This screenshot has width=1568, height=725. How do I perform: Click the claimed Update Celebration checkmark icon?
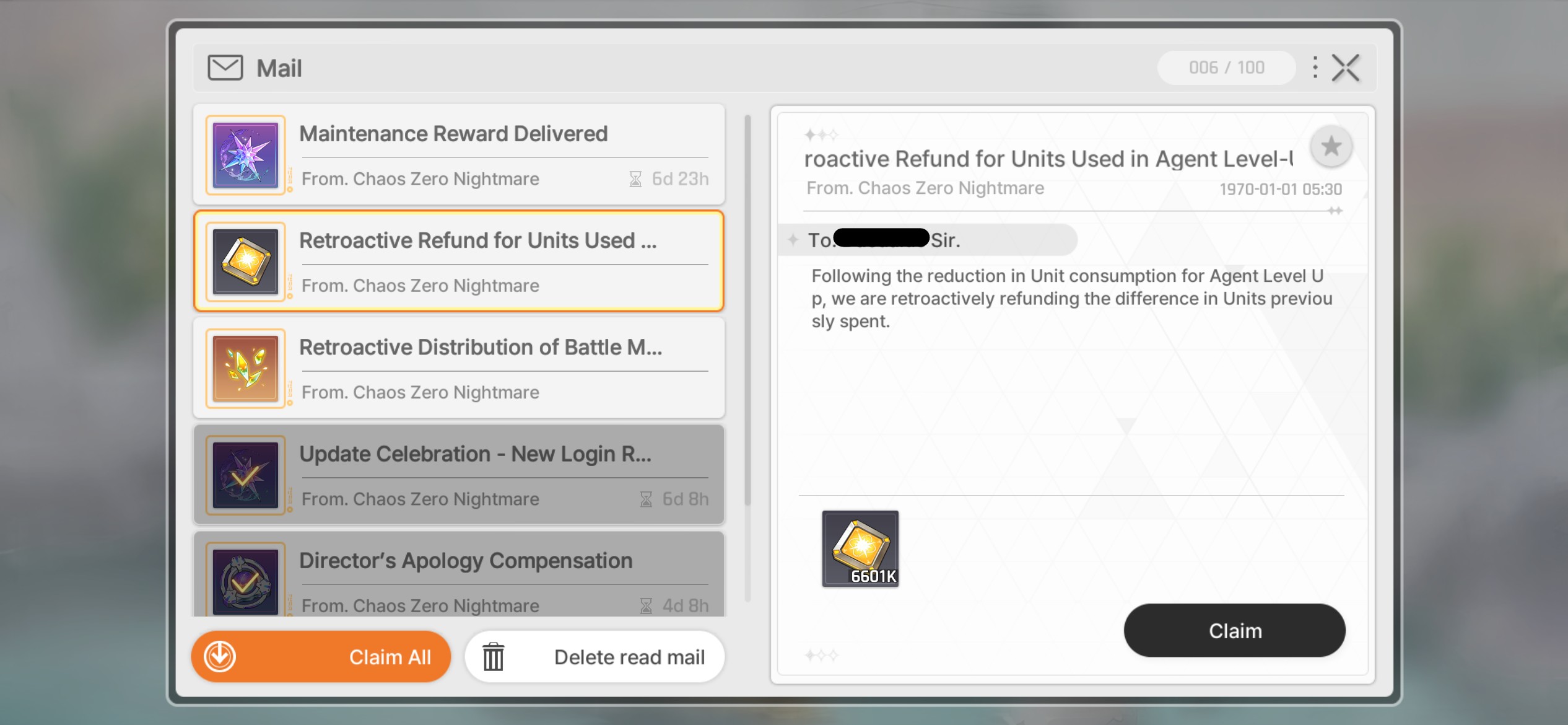pyautogui.click(x=245, y=475)
